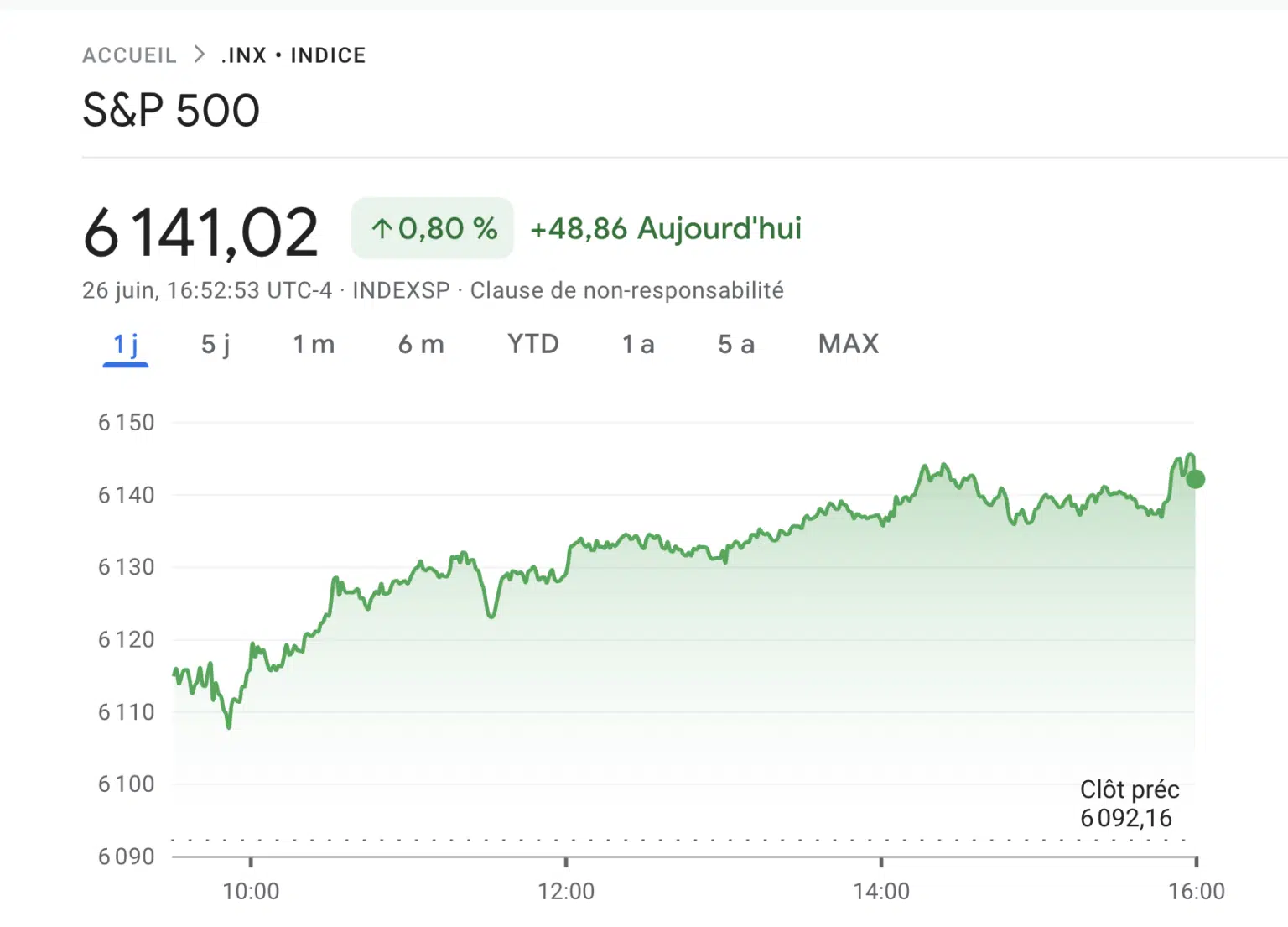Show the 1 a chart range
This screenshot has height=927, width=1288.
[638, 345]
